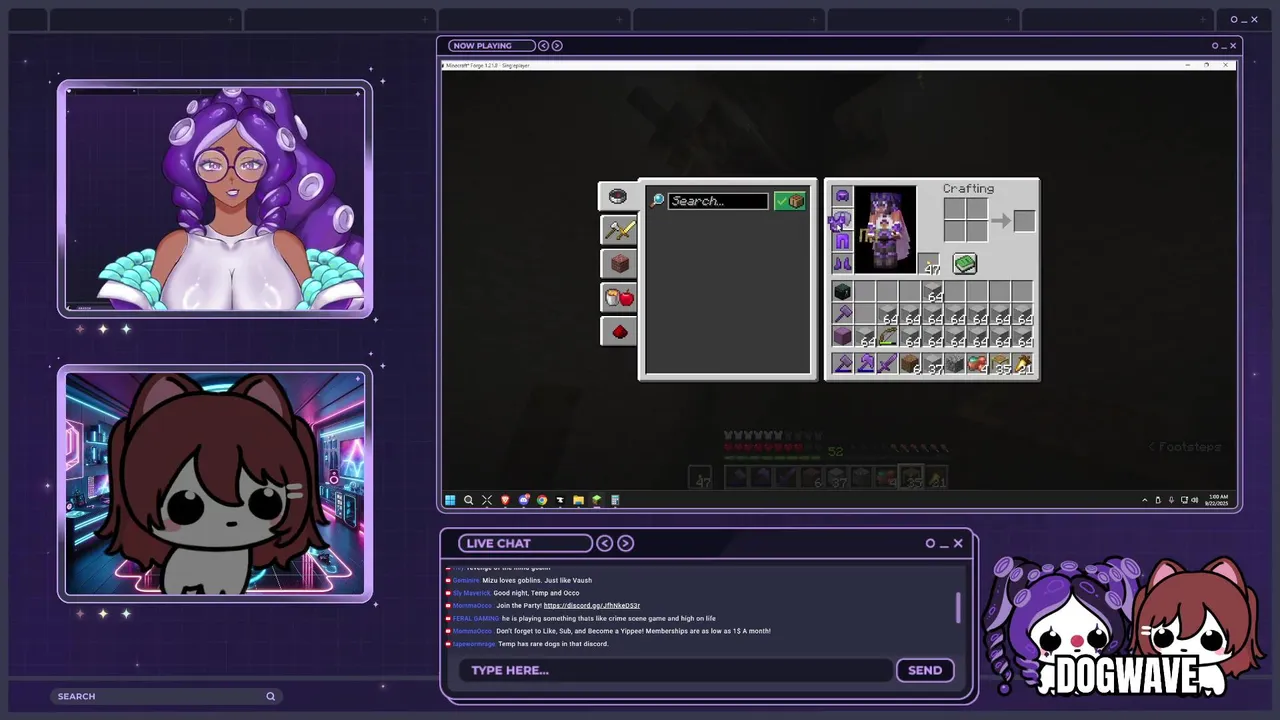Image resolution: width=1280 pixels, height=720 pixels.
Task: Click the offhand slot showing 47
Action: click(x=930, y=264)
